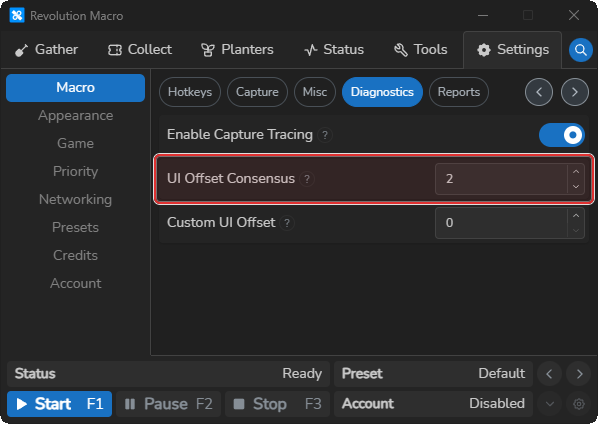Show help for Custom UI Offset
Viewport: 598px width, 424px height.
coord(287,223)
